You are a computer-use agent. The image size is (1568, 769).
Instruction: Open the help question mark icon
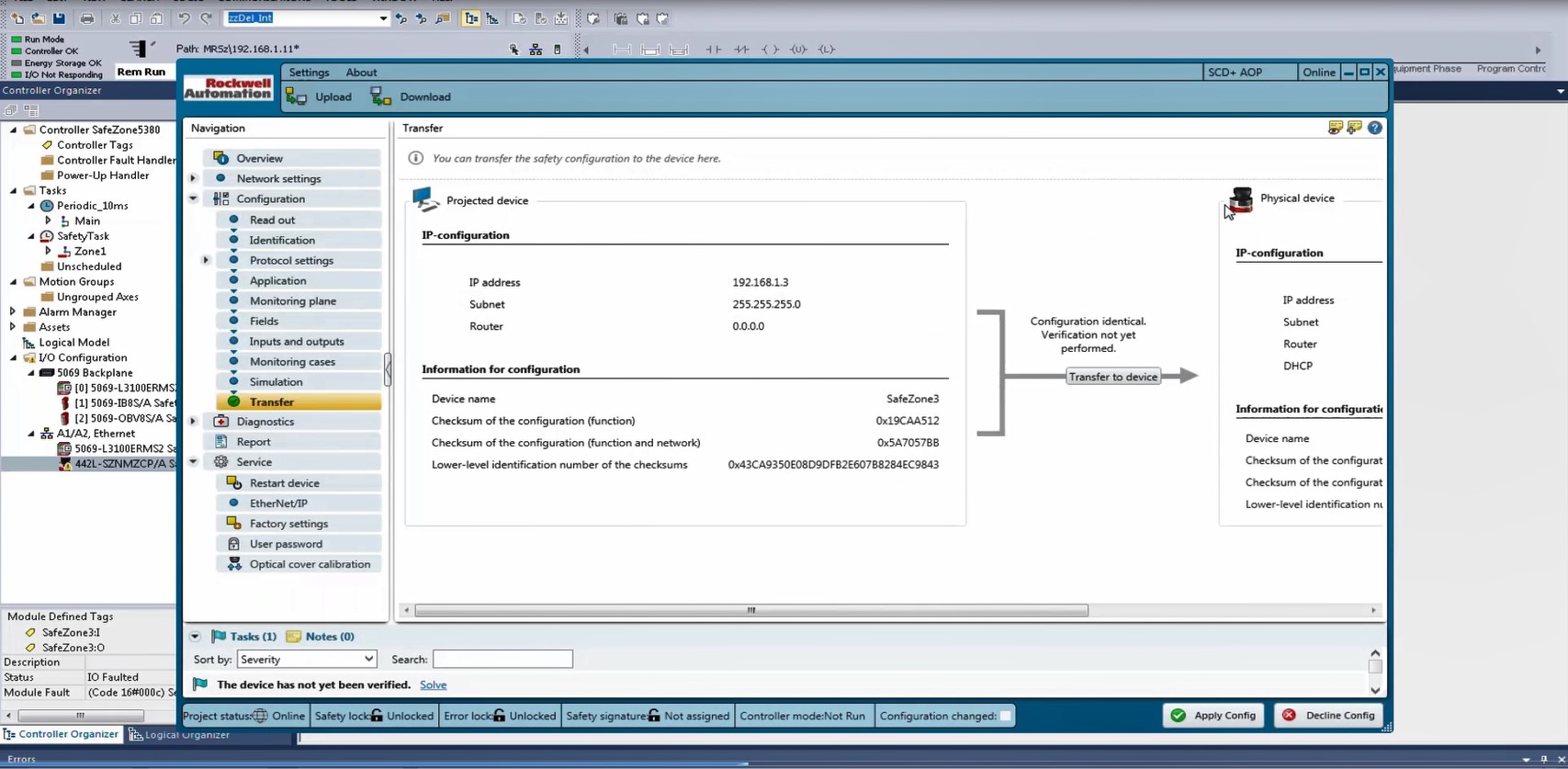click(x=1374, y=128)
